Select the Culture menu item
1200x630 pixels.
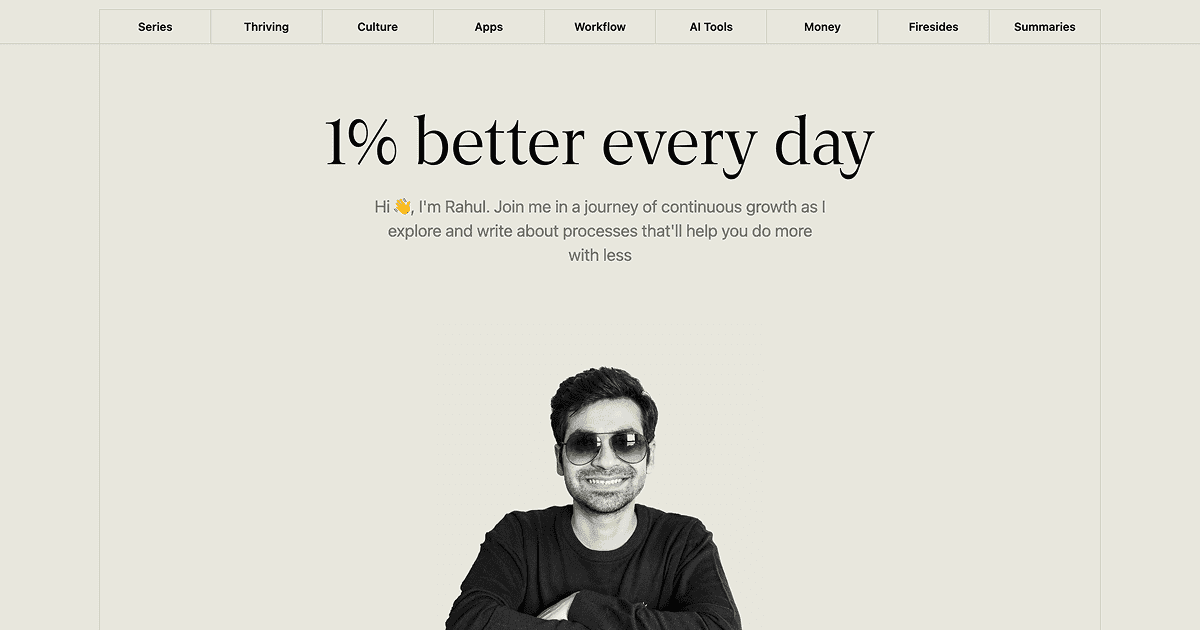tap(377, 27)
